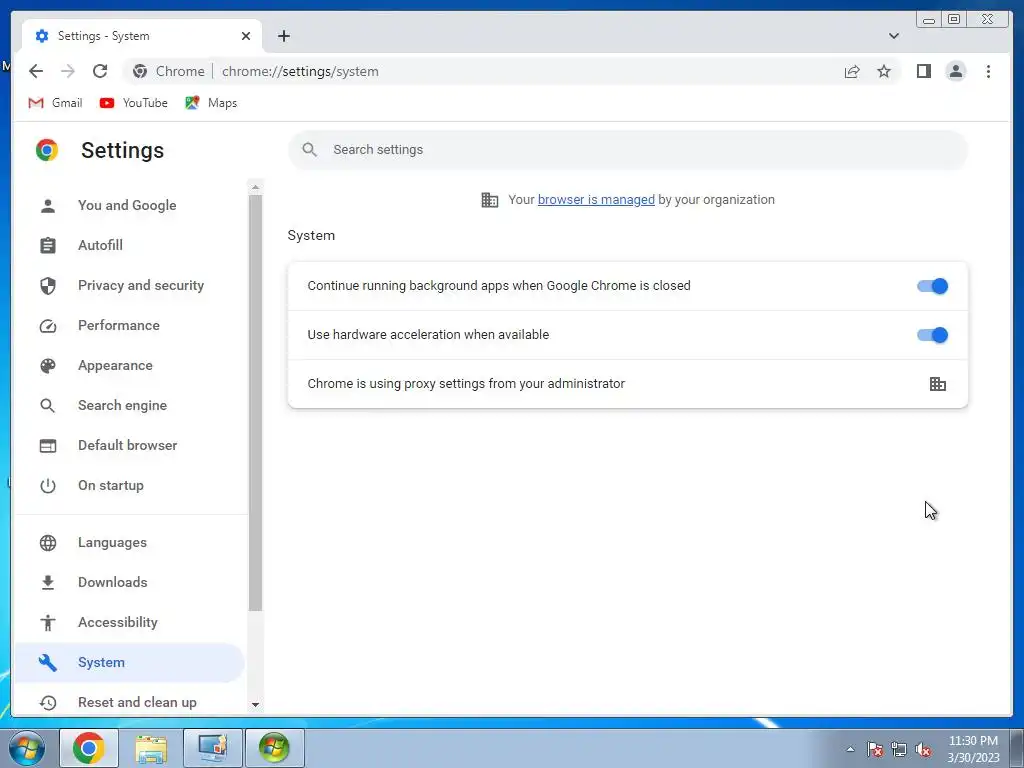Viewport: 1024px width, 768px height.
Task: Open On startup section
Action: [x=129, y=485]
